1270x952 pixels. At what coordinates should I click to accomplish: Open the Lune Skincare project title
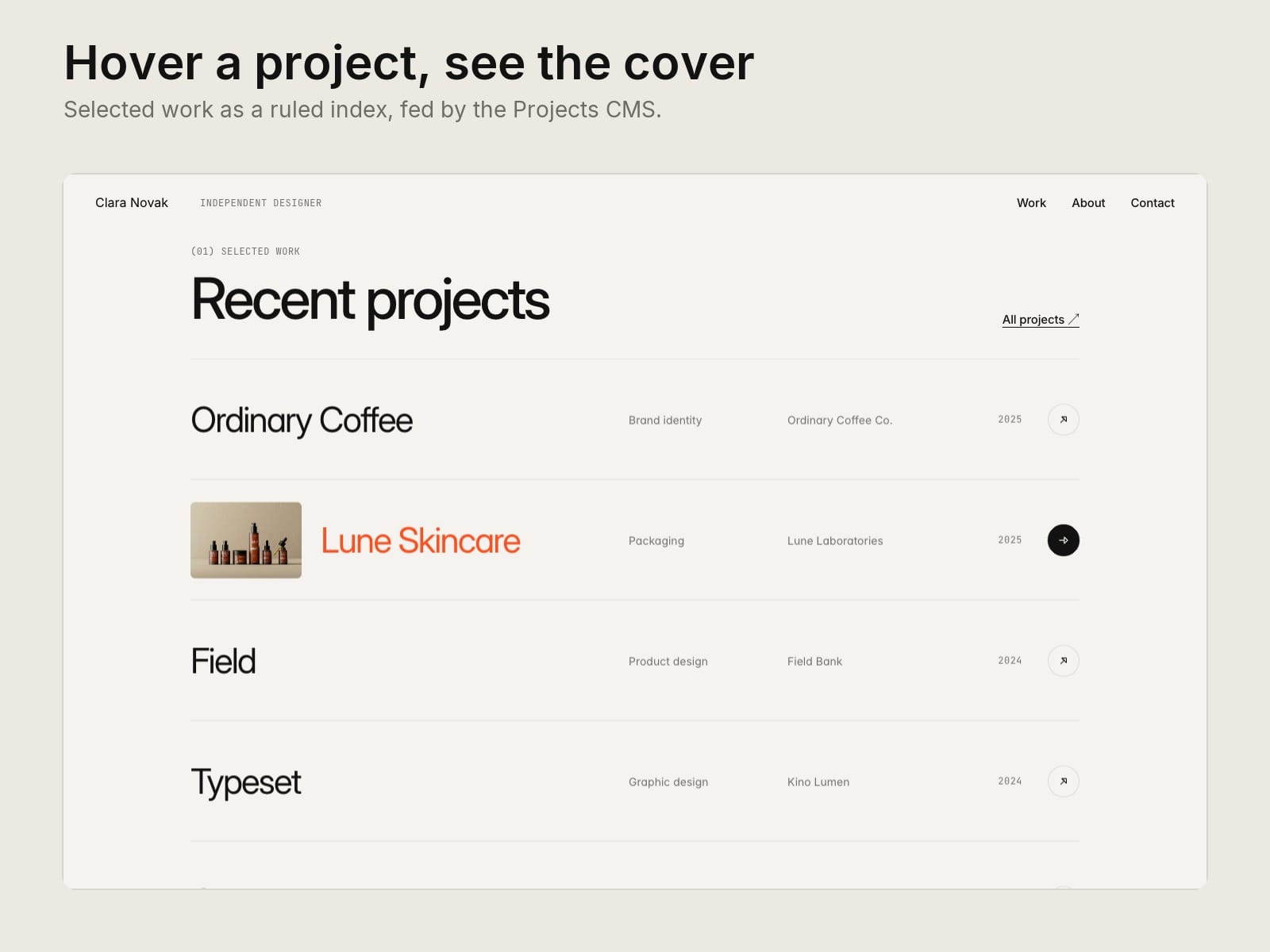tap(421, 541)
